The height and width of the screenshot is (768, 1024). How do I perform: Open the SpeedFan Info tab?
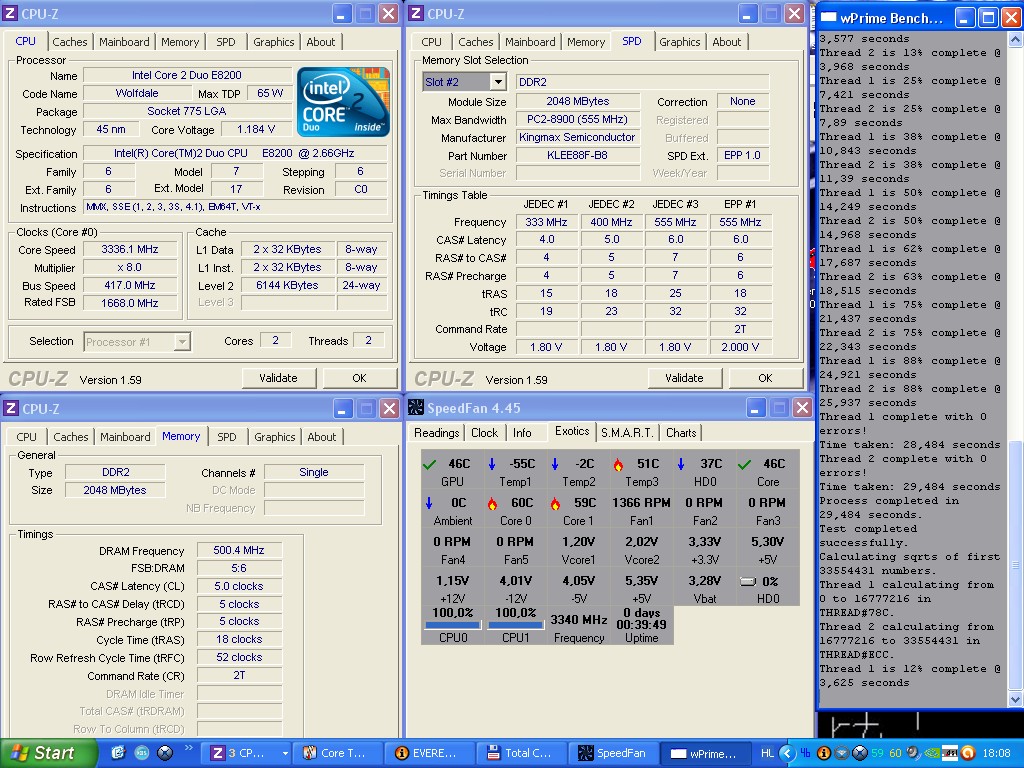tap(522, 432)
